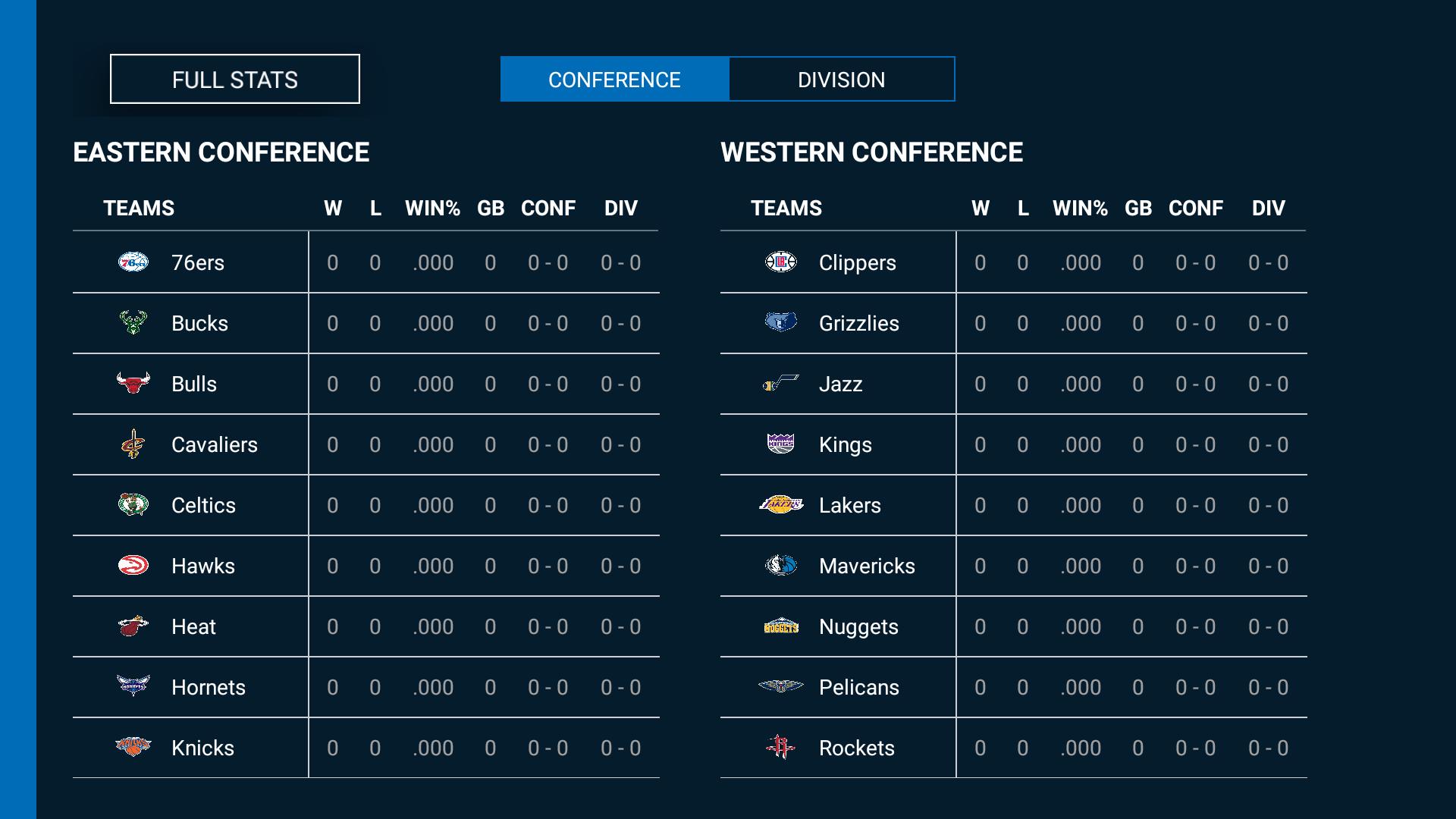Viewport: 1456px width, 819px height.
Task: Click the Eastern WIN% column header
Action: coord(432,209)
